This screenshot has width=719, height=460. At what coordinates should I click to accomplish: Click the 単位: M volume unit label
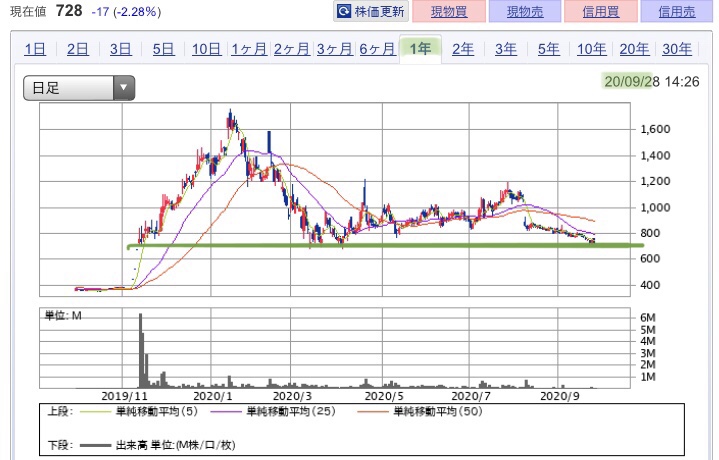tap(63, 316)
